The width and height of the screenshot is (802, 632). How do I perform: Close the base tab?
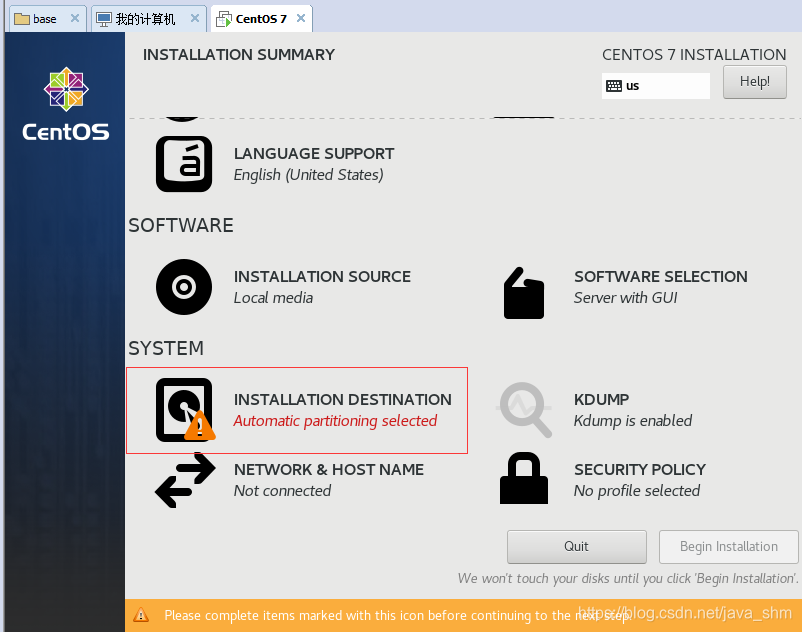click(75, 18)
